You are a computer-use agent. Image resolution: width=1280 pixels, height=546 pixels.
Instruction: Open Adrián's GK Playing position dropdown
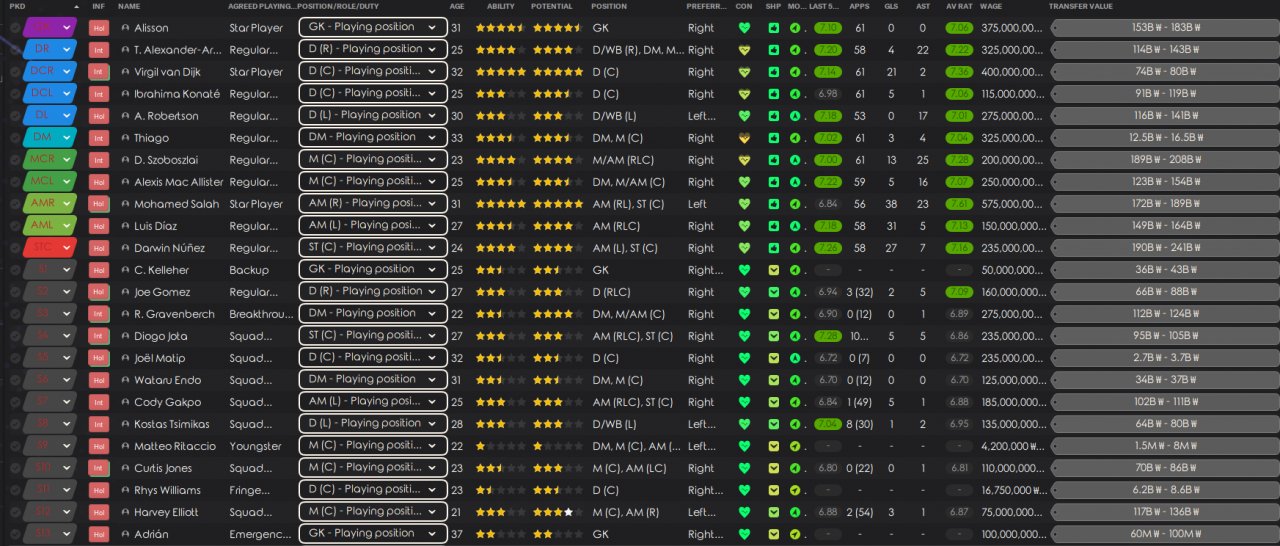[373, 533]
